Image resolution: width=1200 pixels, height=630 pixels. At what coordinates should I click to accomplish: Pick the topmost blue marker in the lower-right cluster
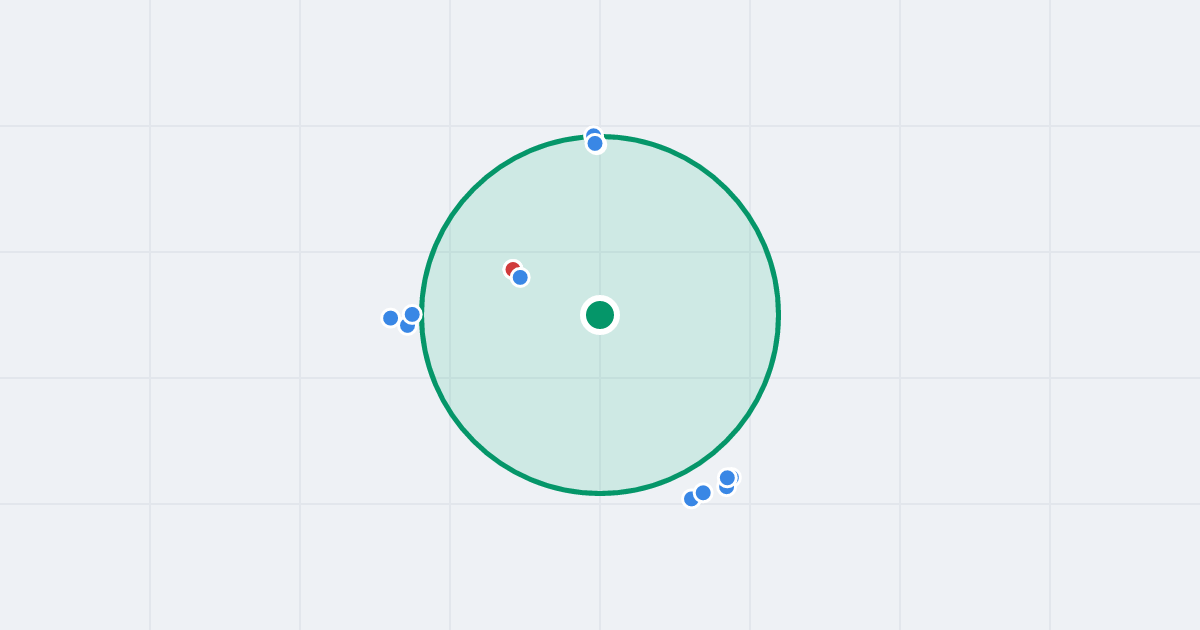pos(728,478)
